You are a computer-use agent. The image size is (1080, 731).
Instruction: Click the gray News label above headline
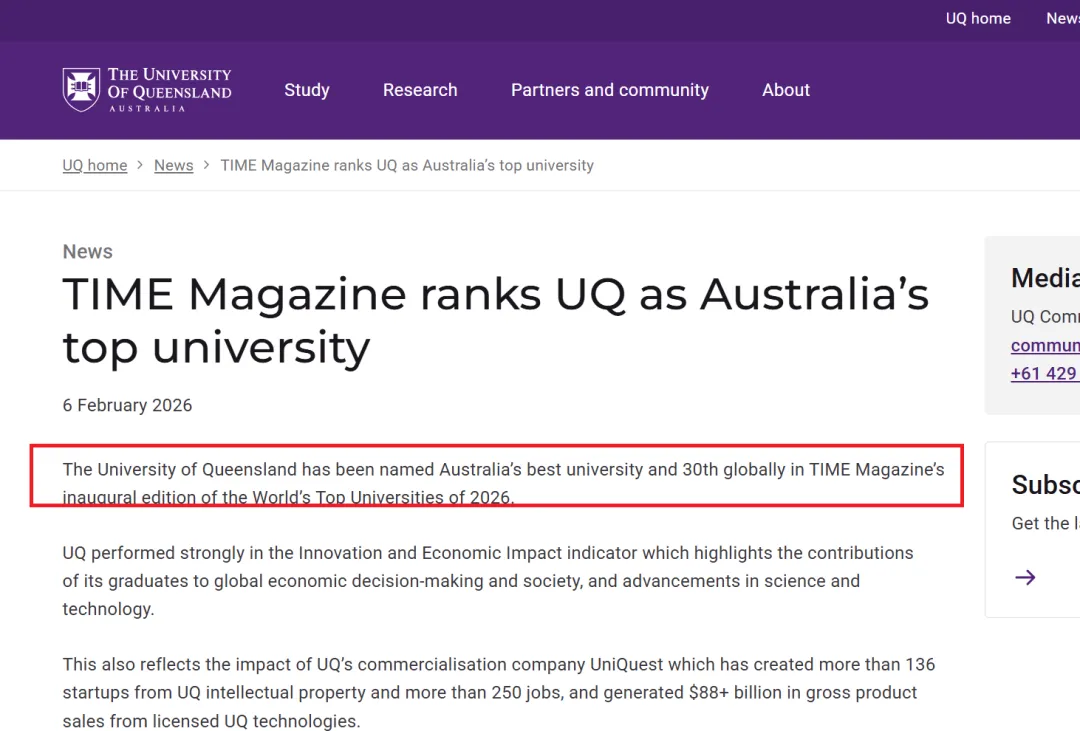(87, 251)
